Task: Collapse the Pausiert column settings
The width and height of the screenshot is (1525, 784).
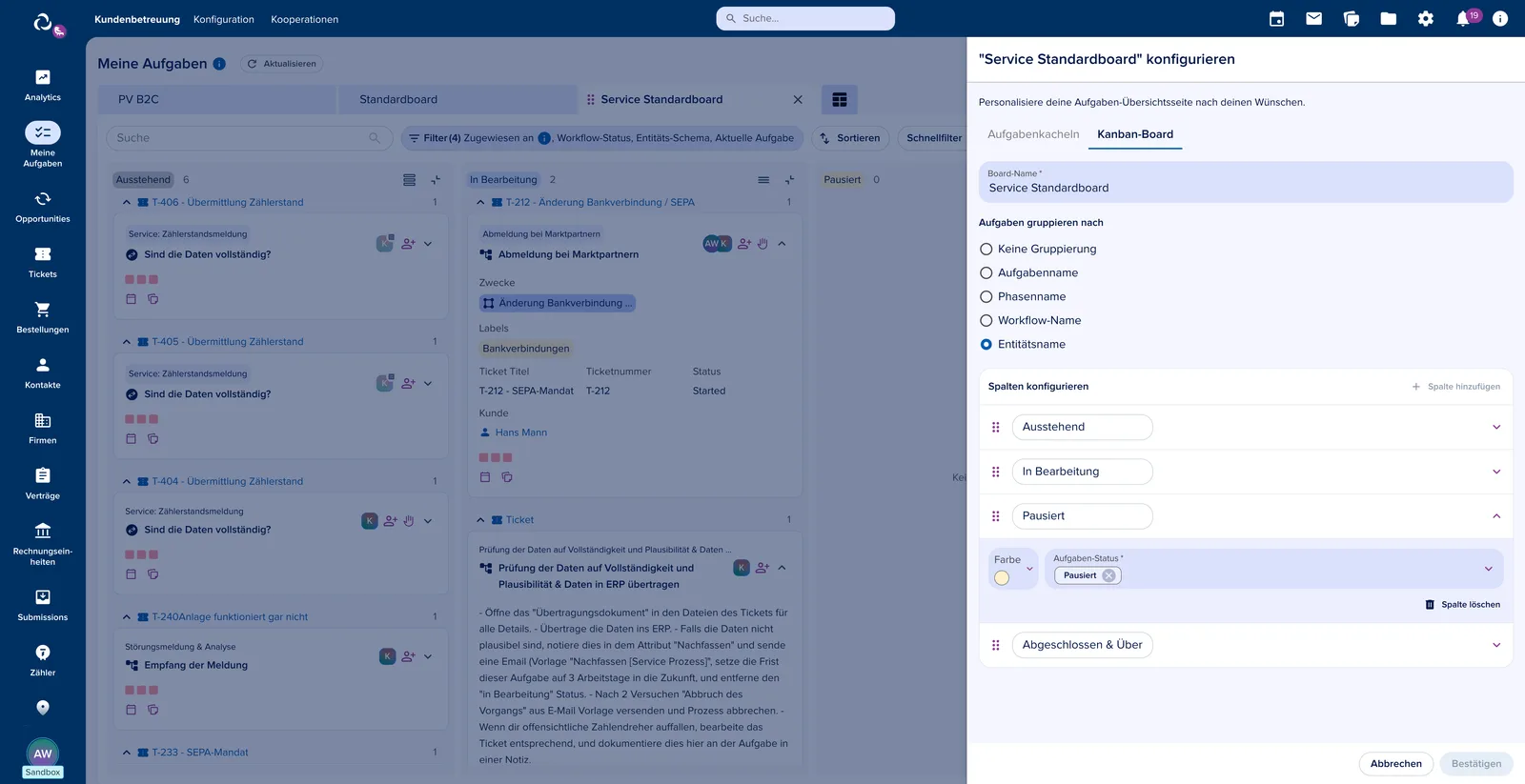Action: [1496, 516]
